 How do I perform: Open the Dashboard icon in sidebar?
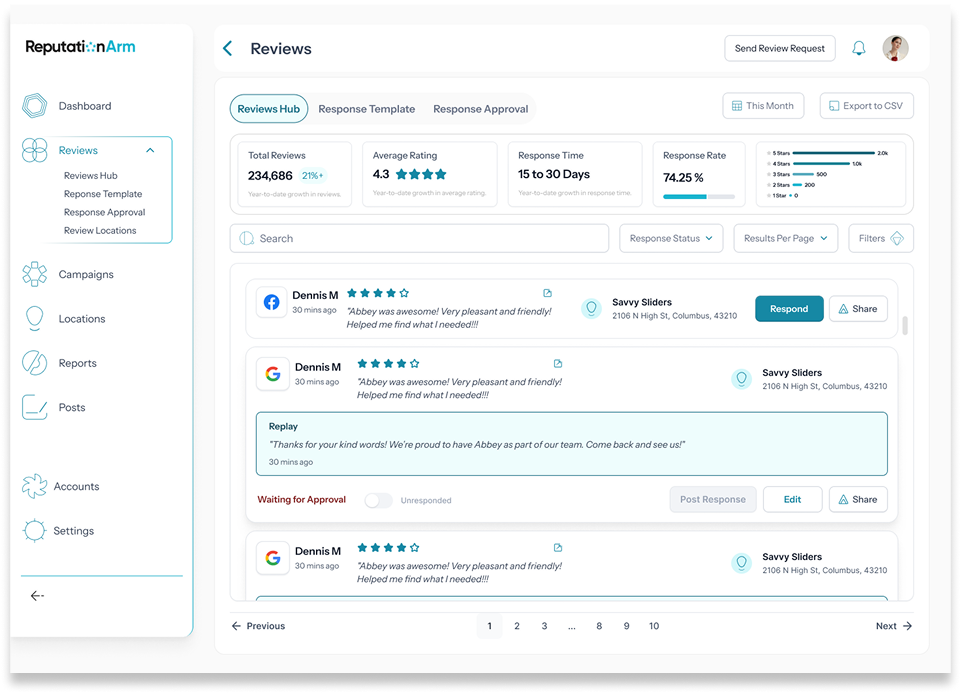35,106
